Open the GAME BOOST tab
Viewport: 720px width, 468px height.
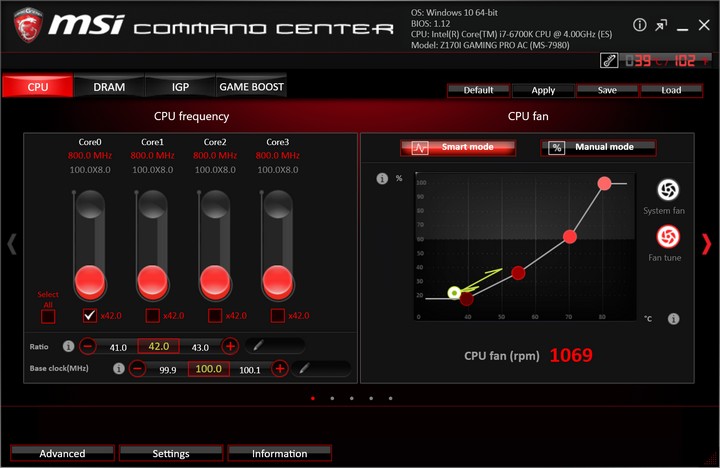pyautogui.click(x=251, y=86)
